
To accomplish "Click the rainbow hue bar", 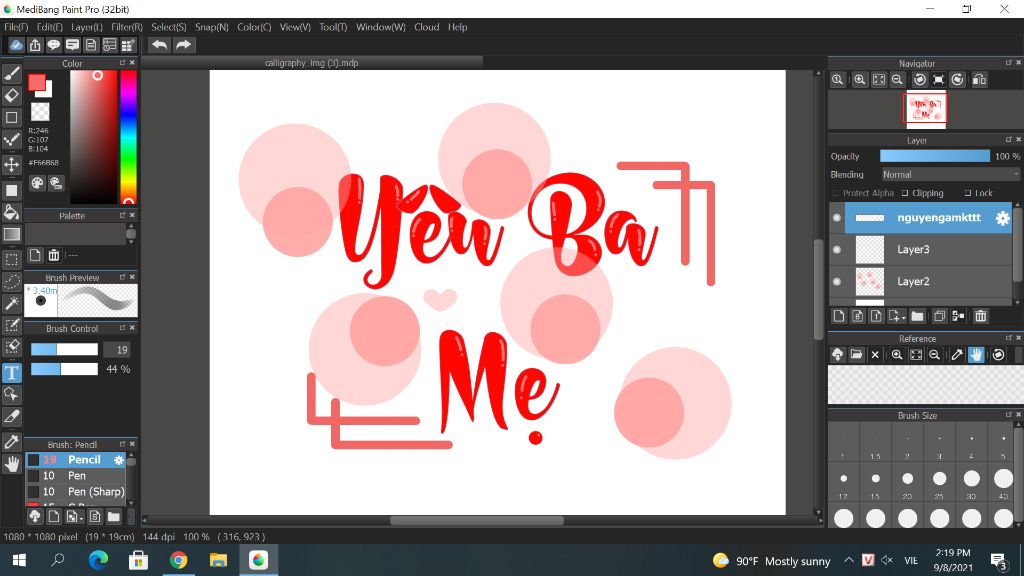I will click(129, 137).
